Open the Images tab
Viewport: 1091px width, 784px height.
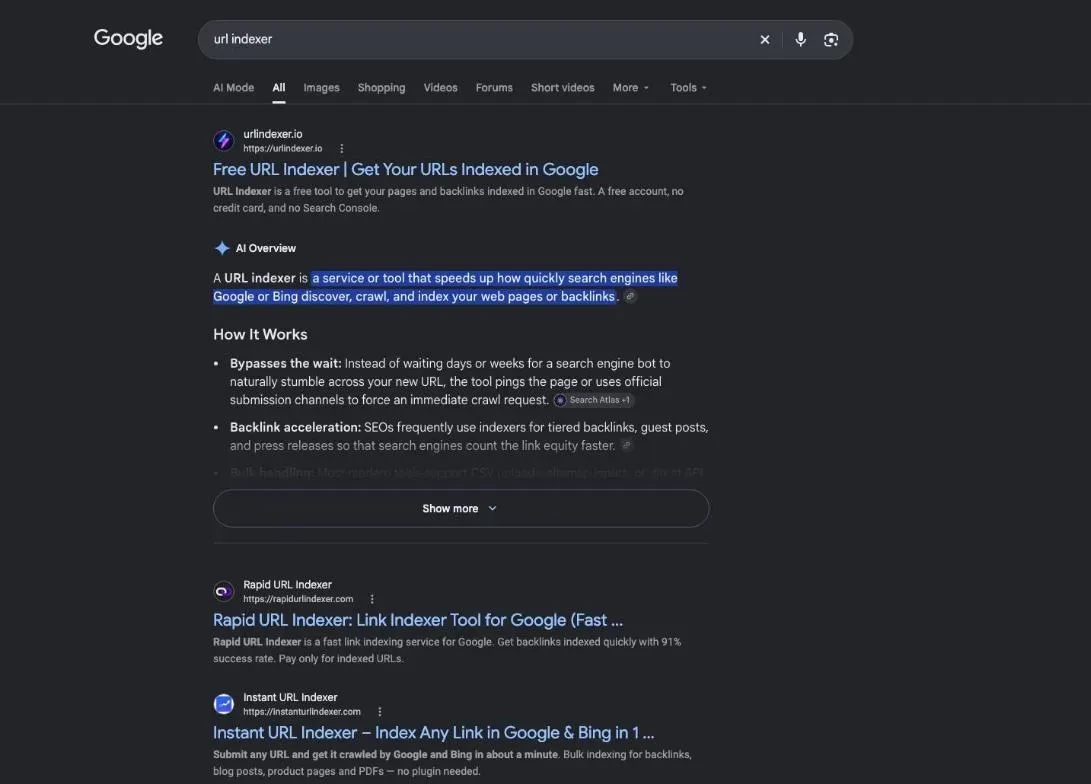321,88
